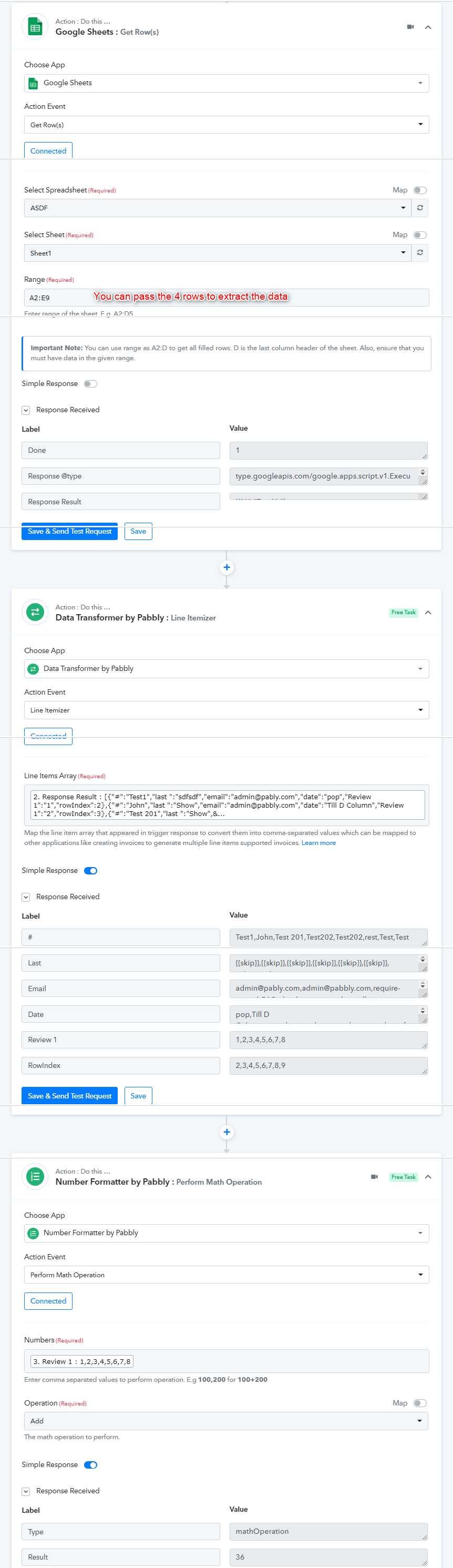Add a step below the Data Transformer action
Image resolution: width=453 pixels, height=1568 pixels.
227,1132
